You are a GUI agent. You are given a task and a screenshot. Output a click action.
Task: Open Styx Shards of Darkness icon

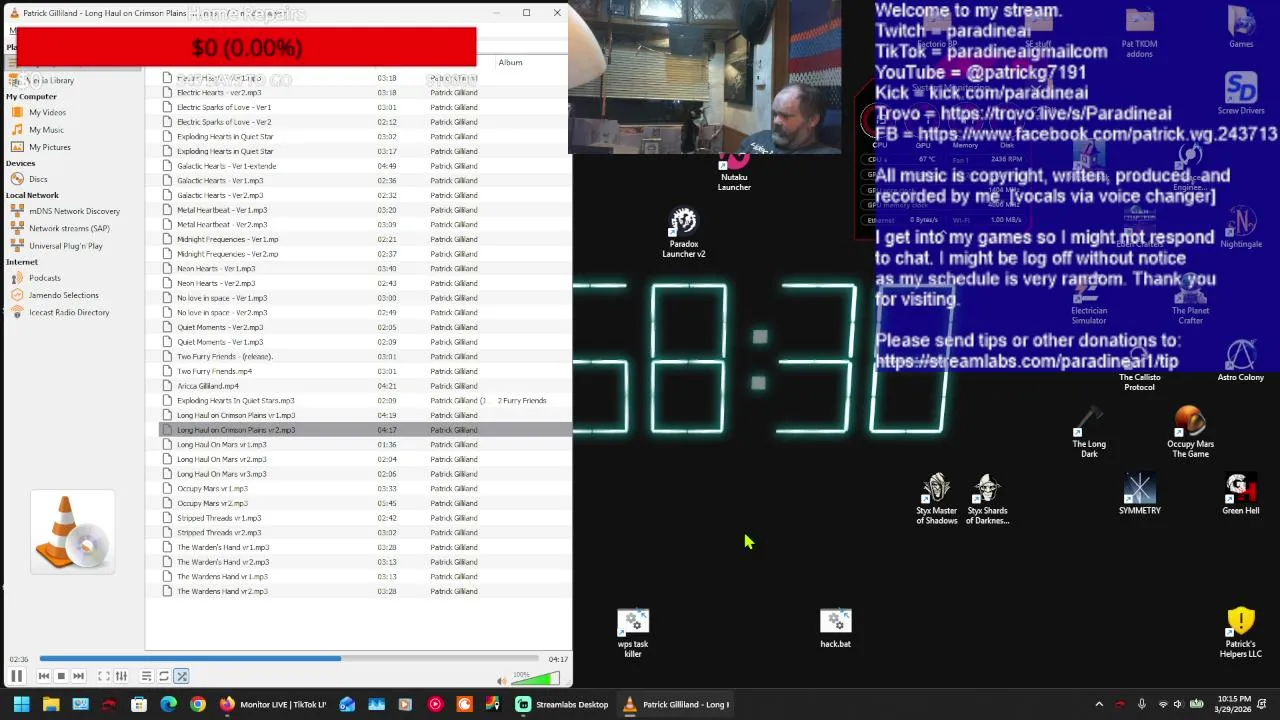[x=988, y=499]
